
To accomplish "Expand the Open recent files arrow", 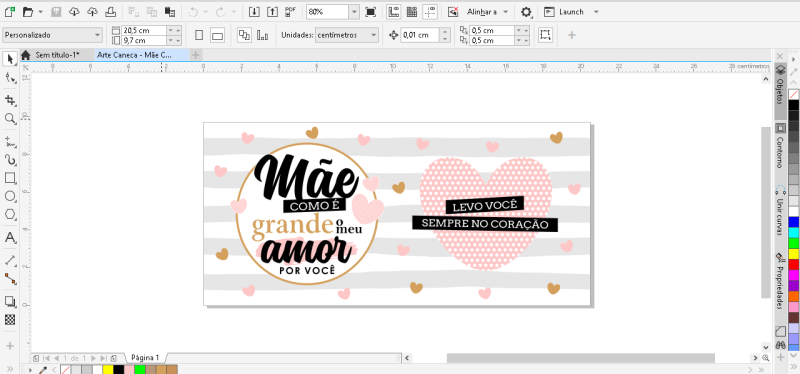I will [x=40, y=12].
